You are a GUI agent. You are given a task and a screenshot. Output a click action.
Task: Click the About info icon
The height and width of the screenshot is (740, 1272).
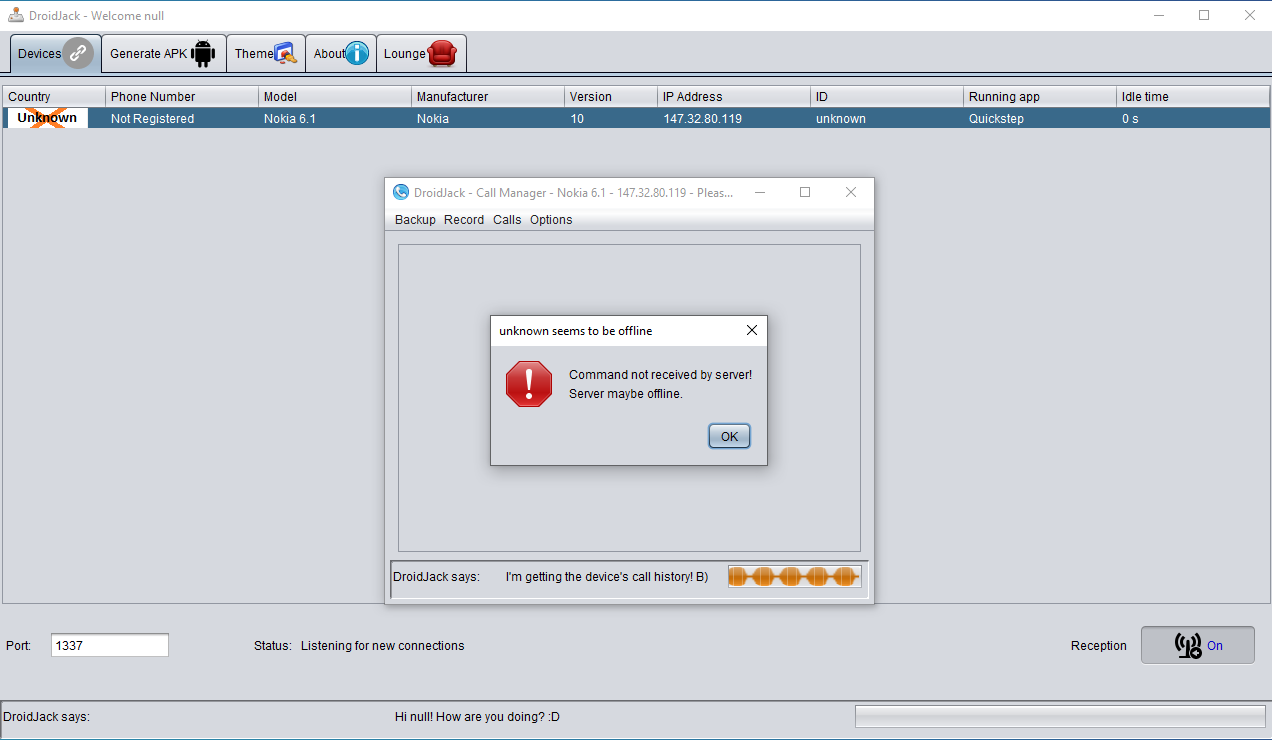tap(357, 54)
